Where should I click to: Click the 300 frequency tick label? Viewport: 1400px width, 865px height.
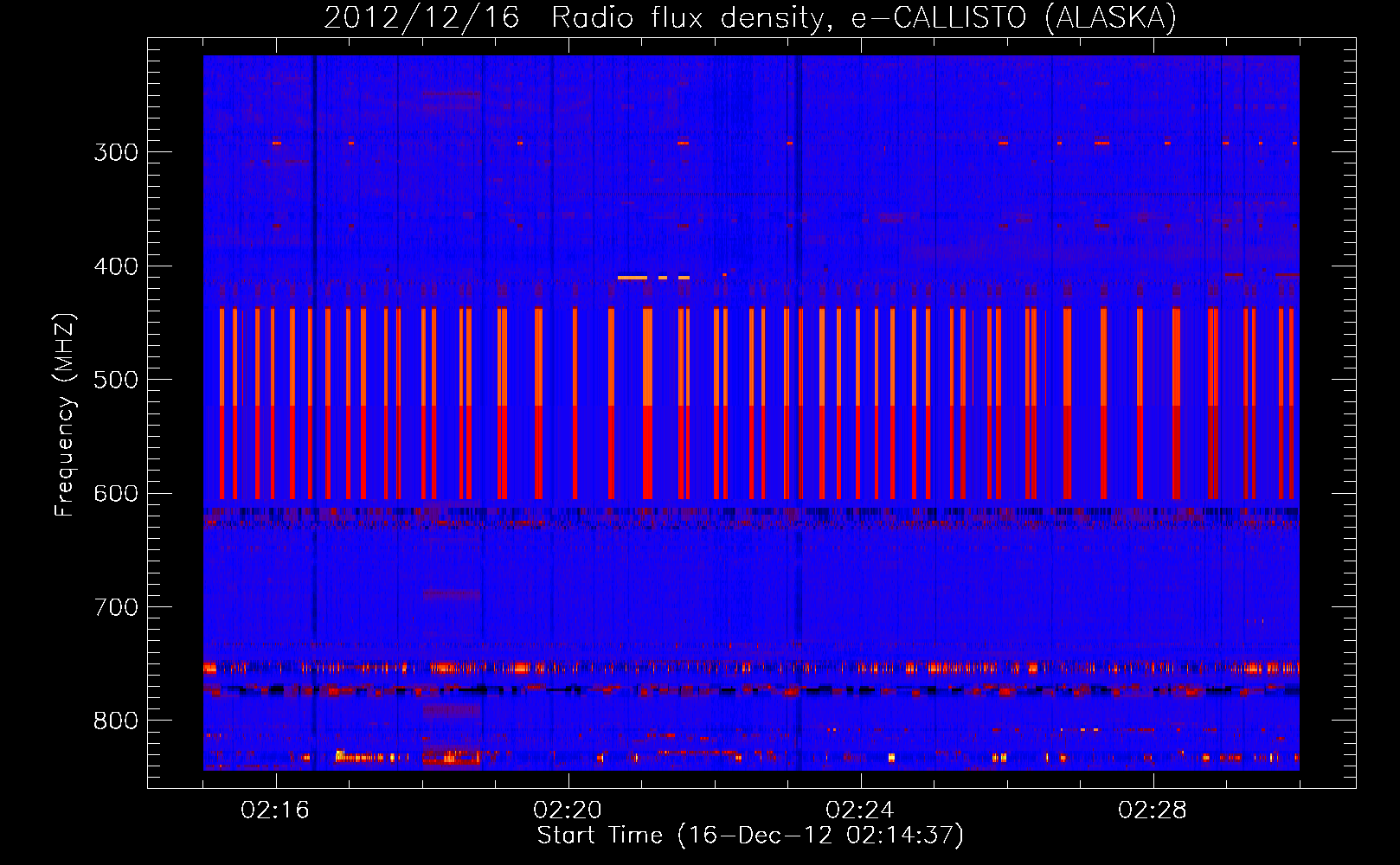(116, 152)
